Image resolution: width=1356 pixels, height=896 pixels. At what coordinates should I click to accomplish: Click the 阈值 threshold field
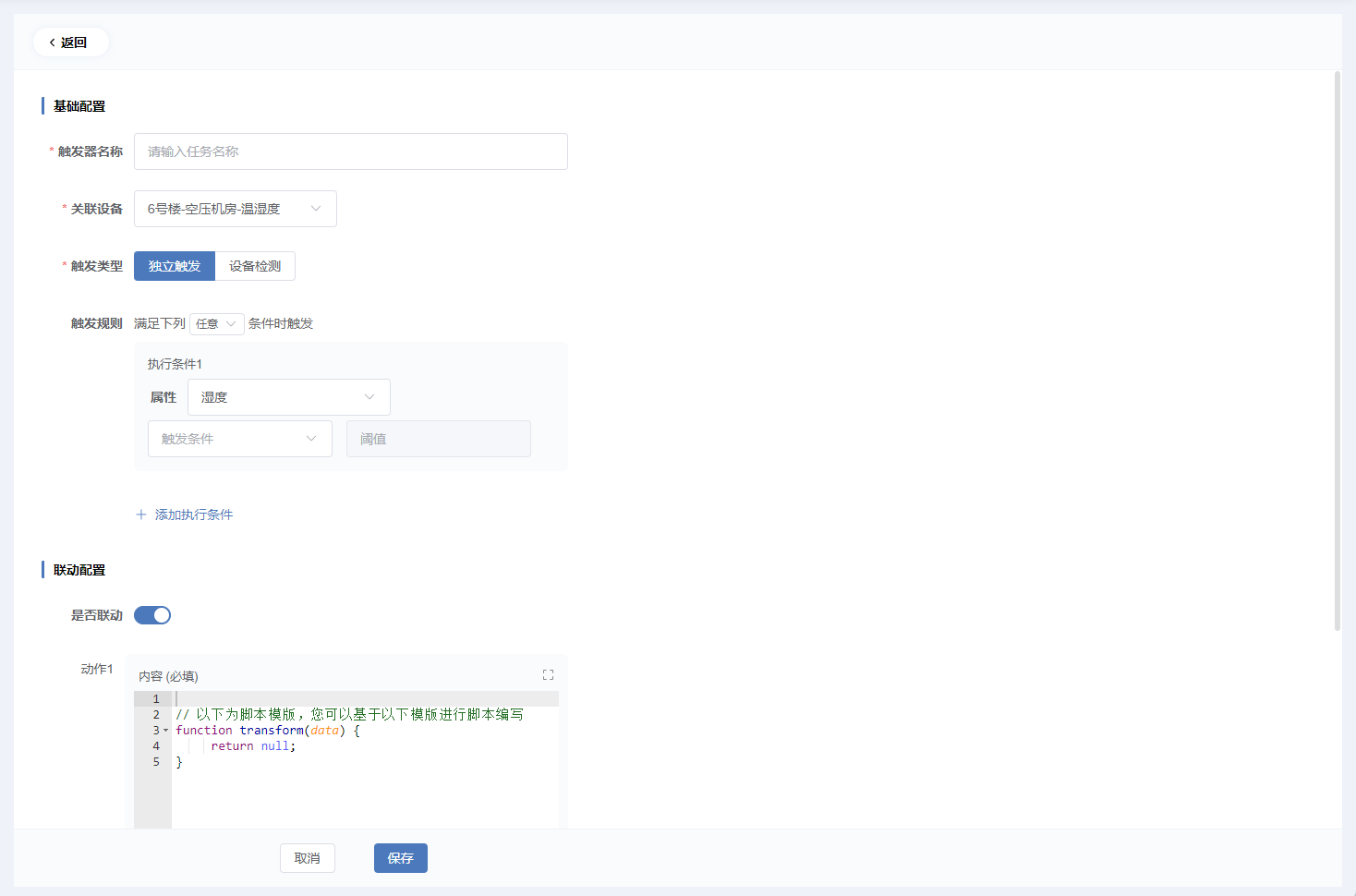pos(439,439)
